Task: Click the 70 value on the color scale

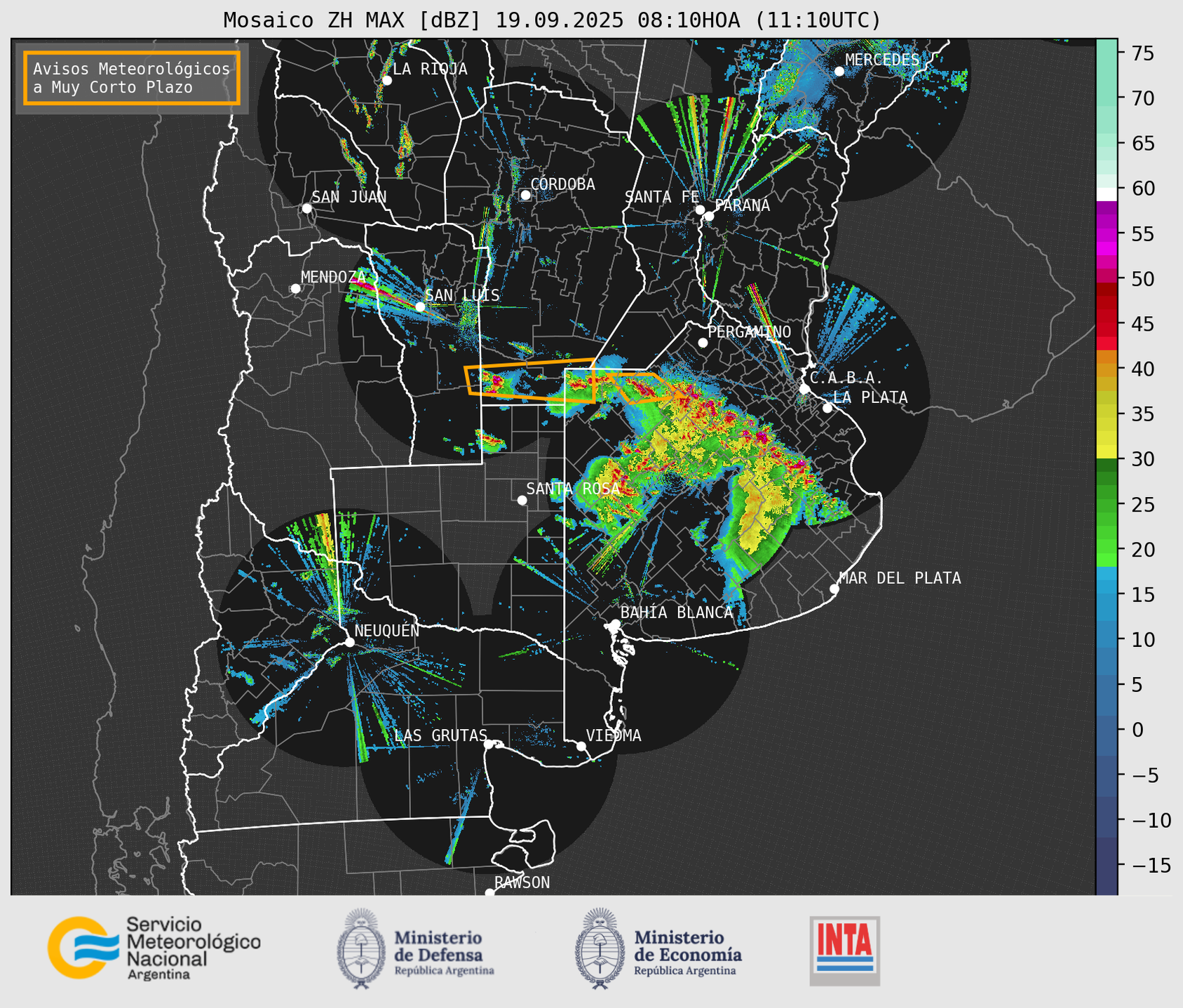Action: (x=1142, y=99)
